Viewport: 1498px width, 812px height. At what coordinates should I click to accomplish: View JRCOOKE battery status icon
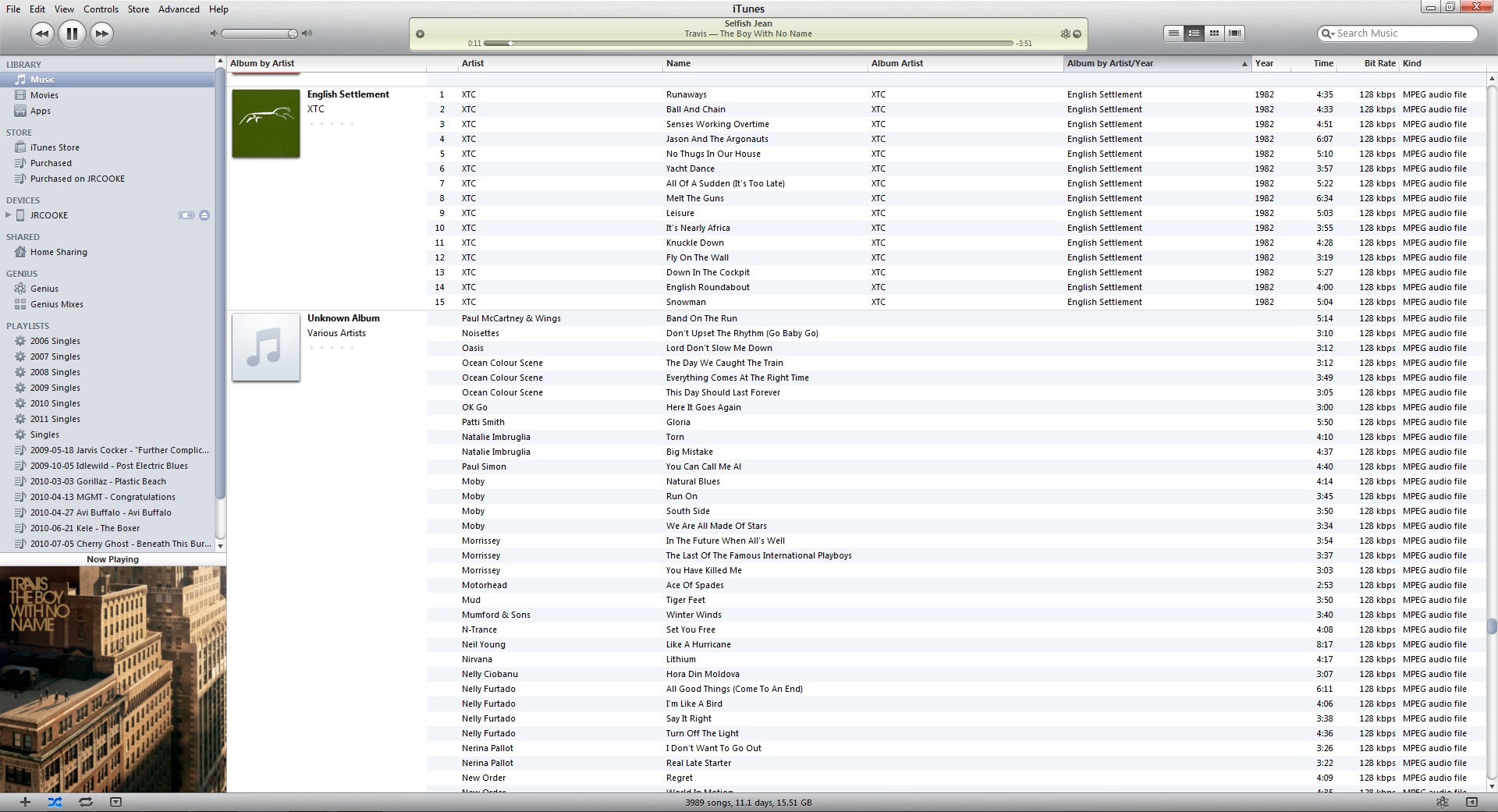coord(186,215)
